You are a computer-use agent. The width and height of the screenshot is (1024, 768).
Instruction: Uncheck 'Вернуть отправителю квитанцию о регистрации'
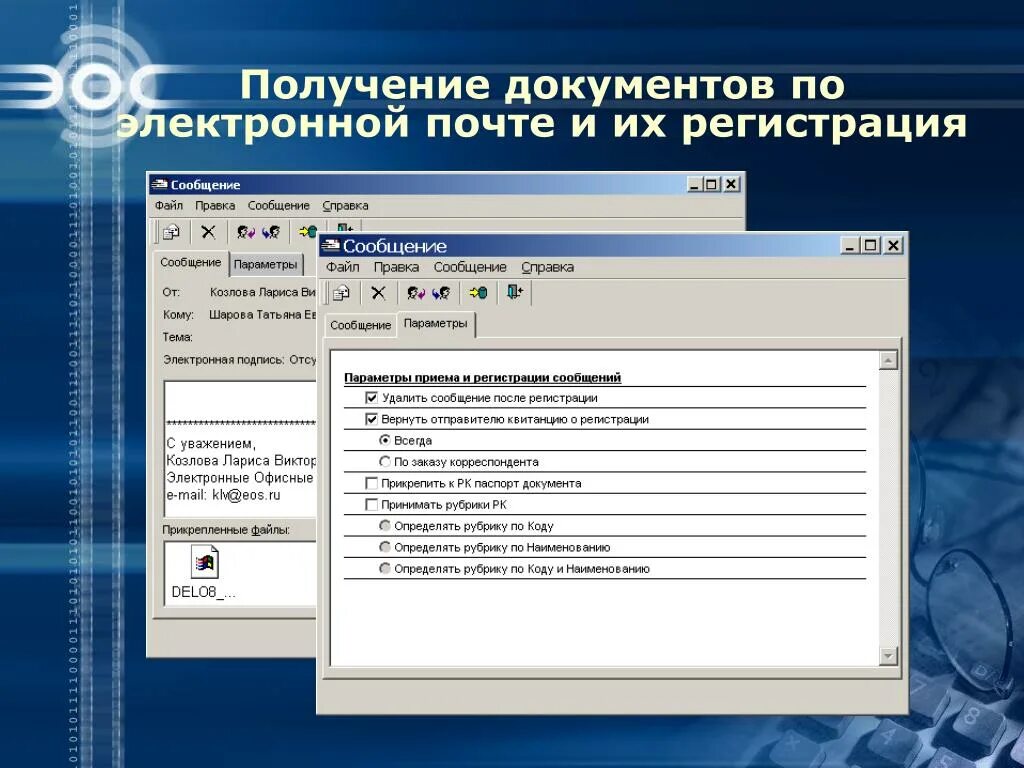372,419
